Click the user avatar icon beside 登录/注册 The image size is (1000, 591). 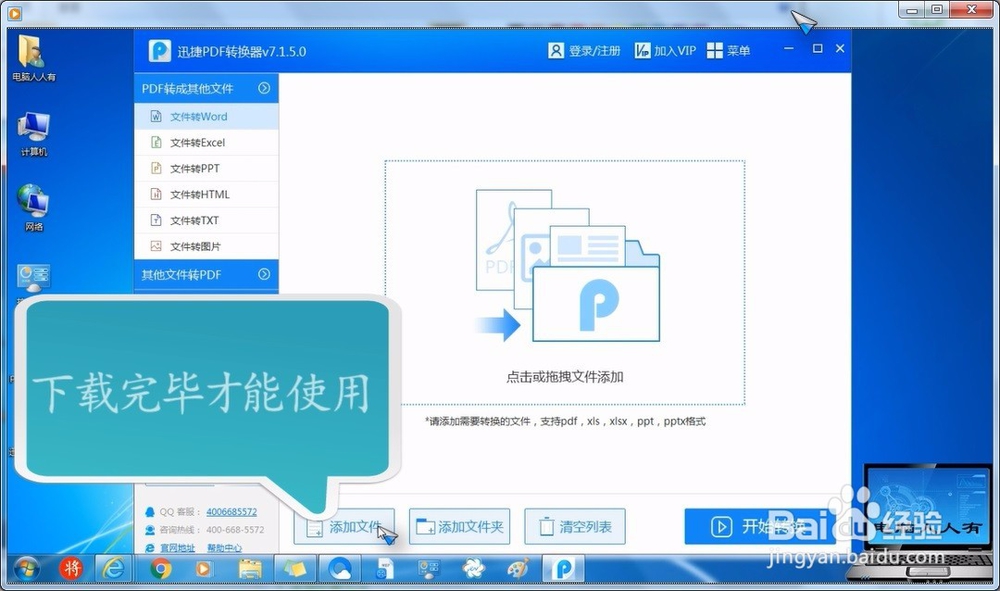point(555,51)
